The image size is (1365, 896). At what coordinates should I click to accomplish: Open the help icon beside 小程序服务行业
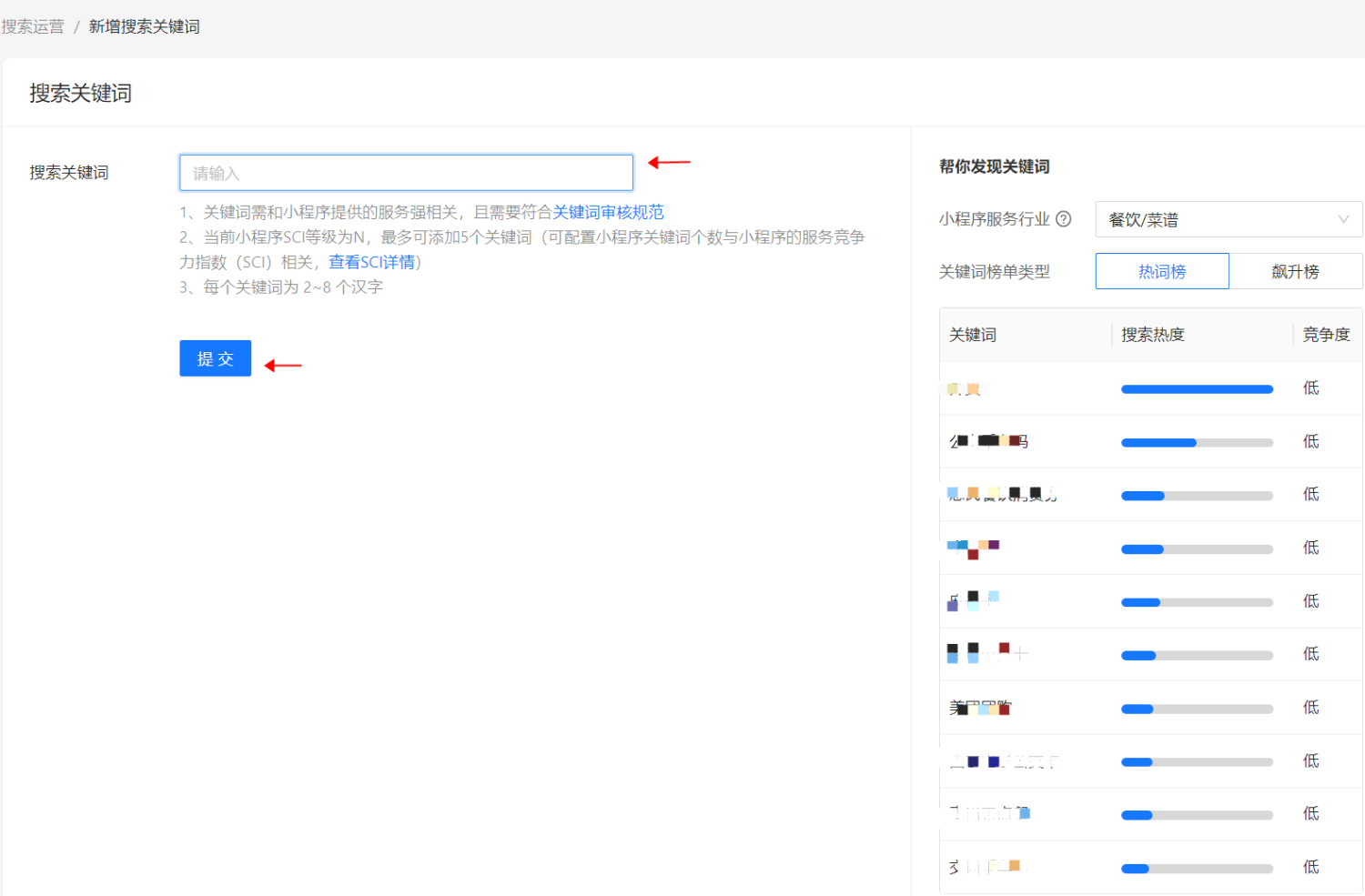(x=1065, y=218)
